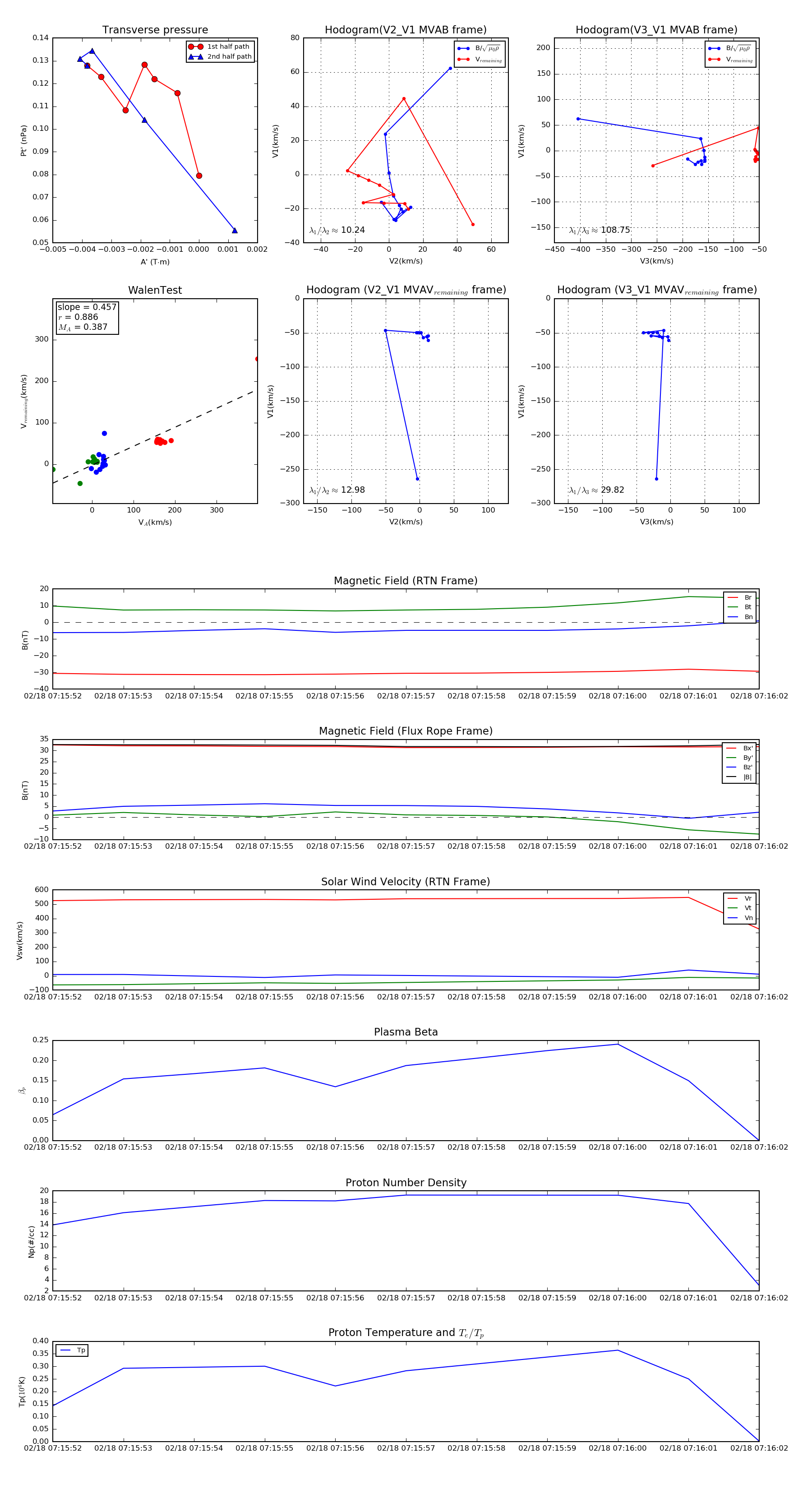Select the "slope = 0.457" annotation
This screenshot has width=812, height=1489.
point(87,307)
